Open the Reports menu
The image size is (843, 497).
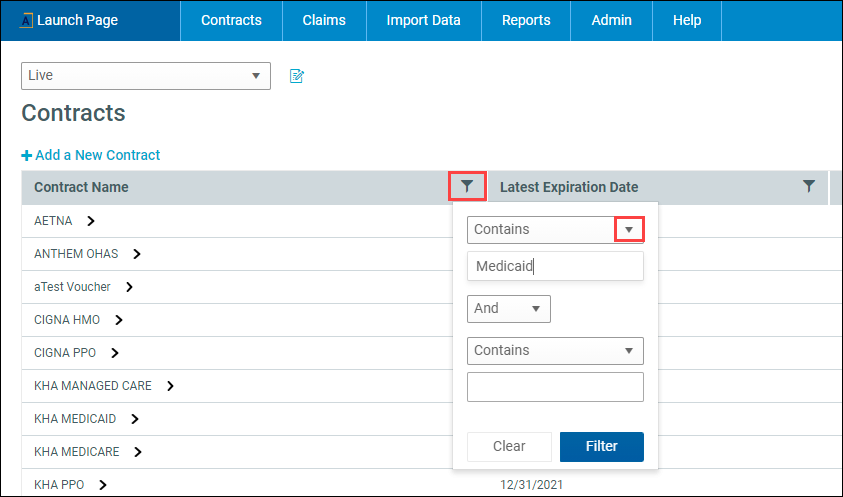[x=525, y=20]
